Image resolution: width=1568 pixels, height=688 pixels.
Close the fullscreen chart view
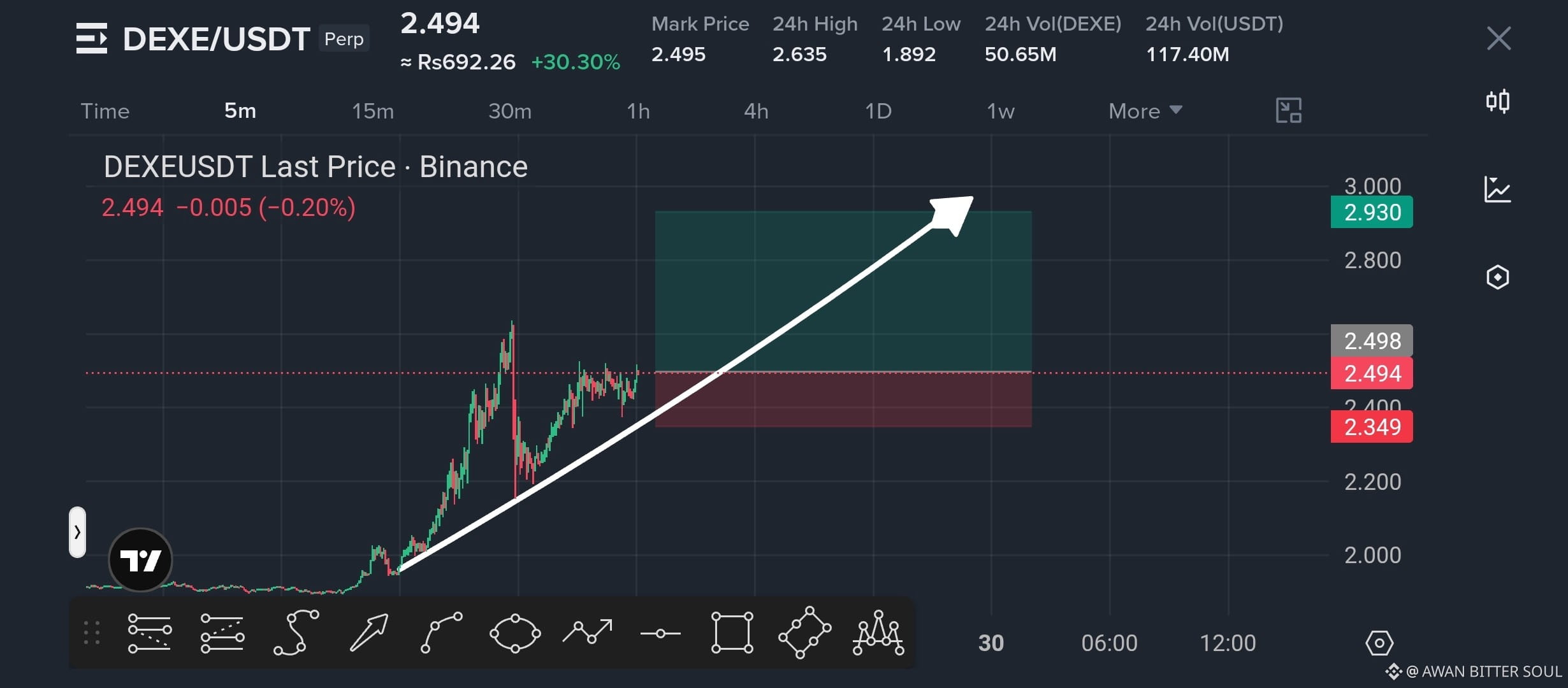pos(1499,38)
